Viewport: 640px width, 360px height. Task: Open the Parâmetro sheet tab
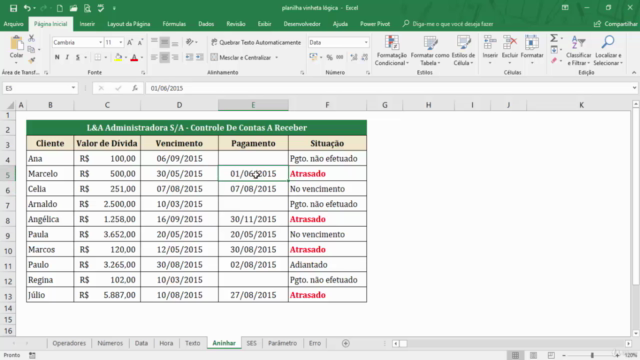click(282, 343)
